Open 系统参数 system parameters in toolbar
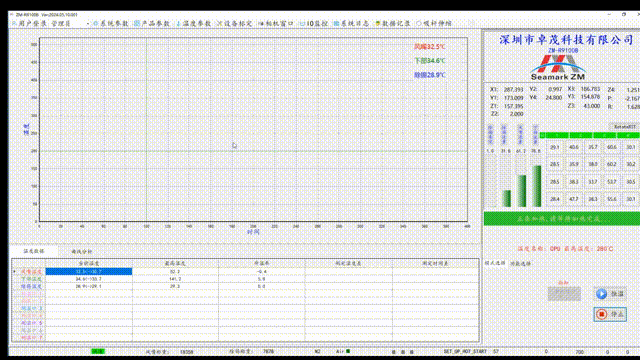This screenshot has width=640, height=360. pyautogui.click(x=111, y=24)
